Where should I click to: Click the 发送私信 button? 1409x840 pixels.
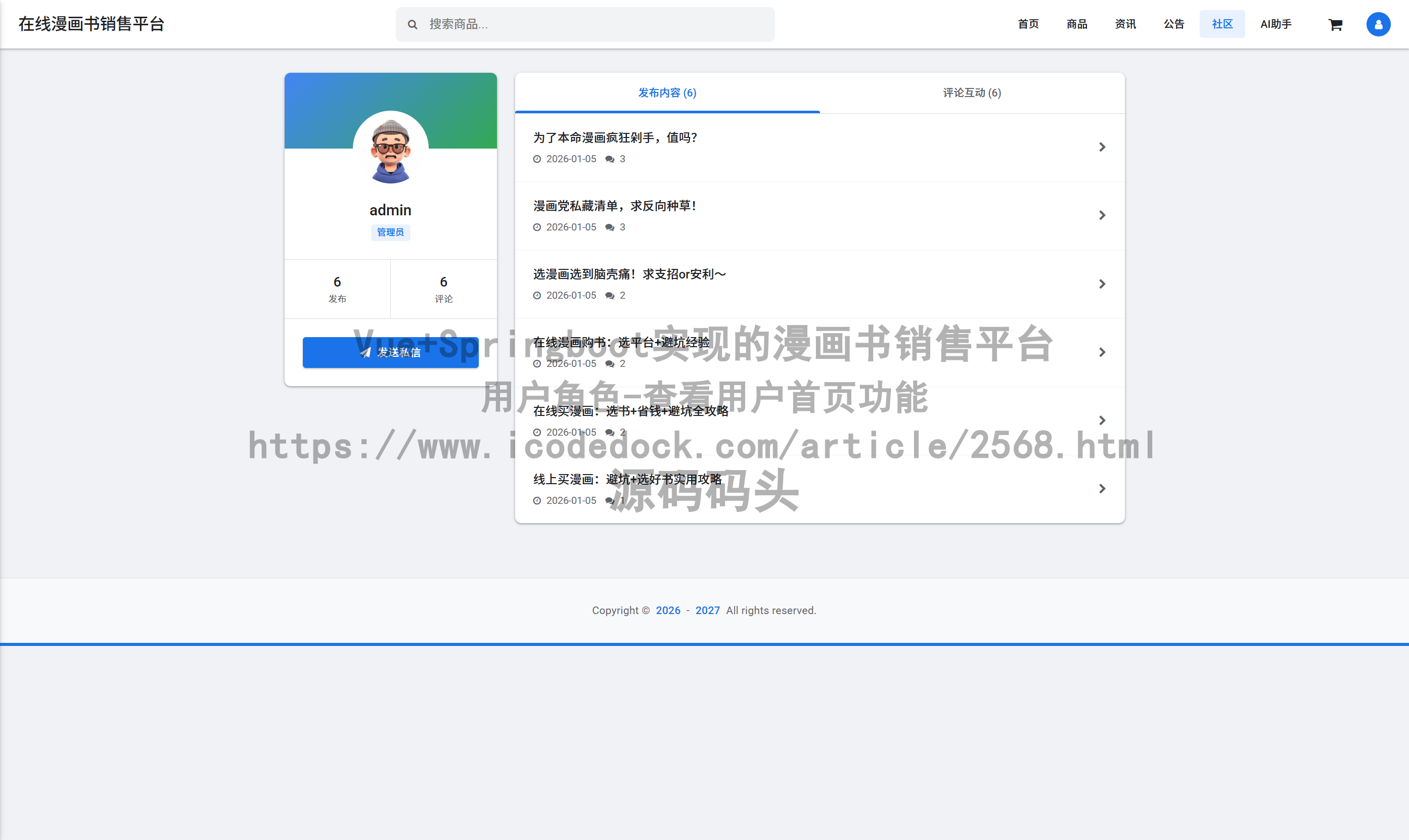pyautogui.click(x=391, y=352)
